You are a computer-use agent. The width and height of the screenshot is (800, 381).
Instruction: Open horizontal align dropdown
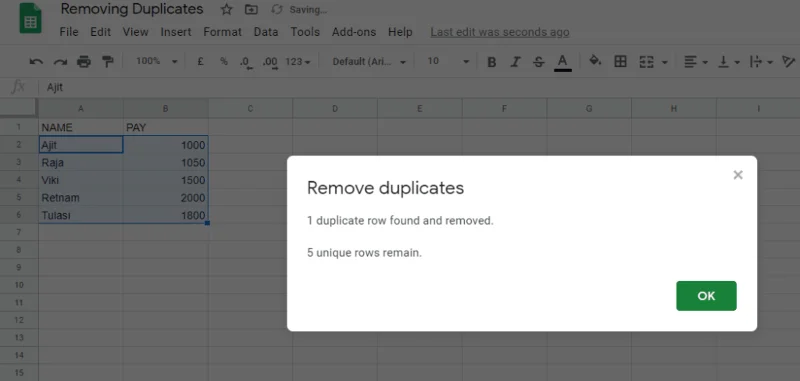click(x=696, y=62)
